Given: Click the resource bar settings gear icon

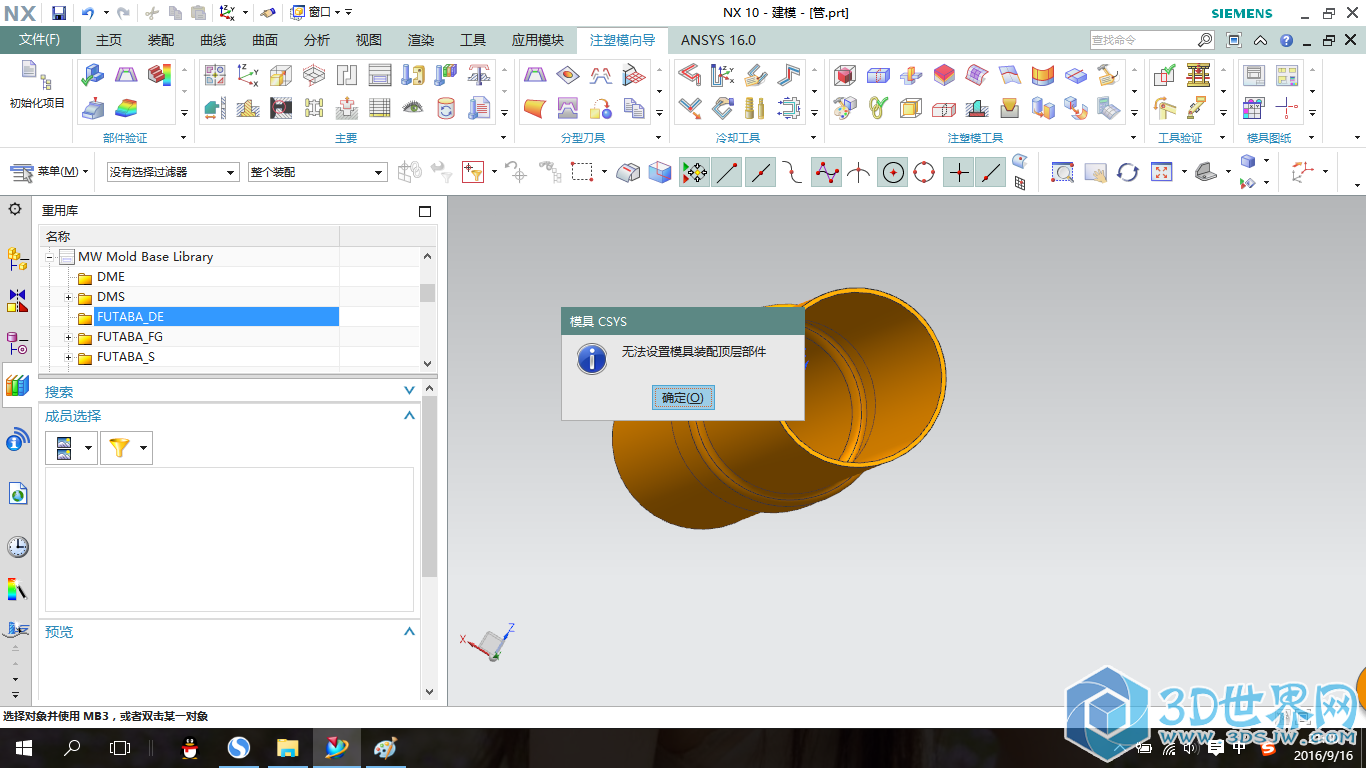Looking at the screenshot, I should [15, 209].
